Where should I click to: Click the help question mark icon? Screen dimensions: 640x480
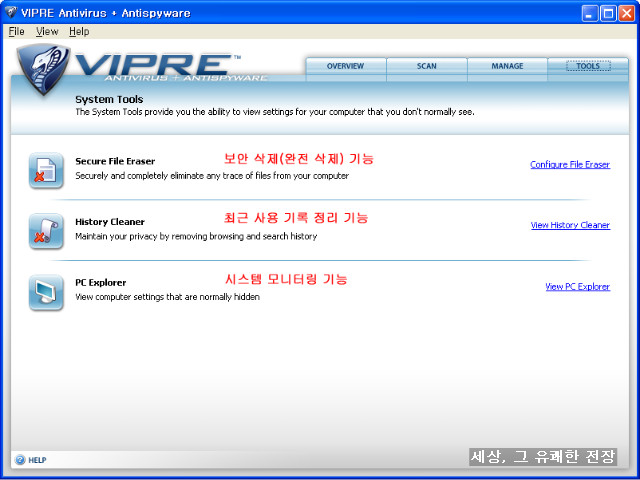coord(20,460)
